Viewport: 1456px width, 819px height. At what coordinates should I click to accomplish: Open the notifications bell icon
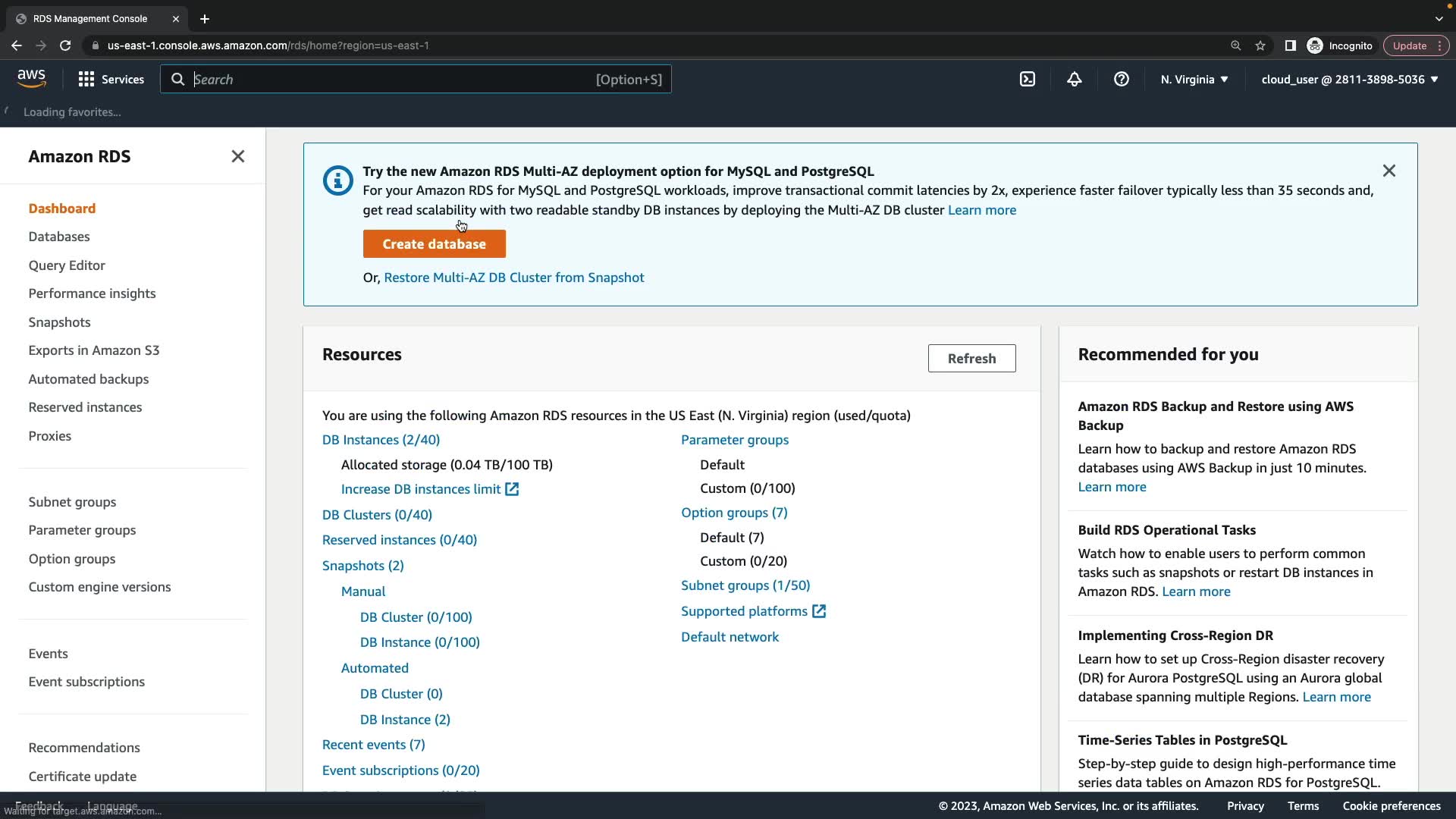1075,80
